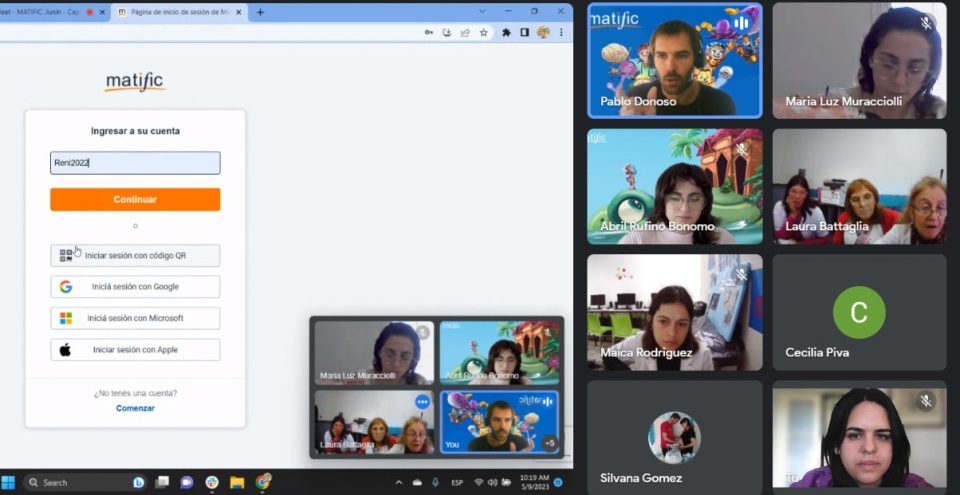Open the saved passwords key icon

tap(429, 32)
